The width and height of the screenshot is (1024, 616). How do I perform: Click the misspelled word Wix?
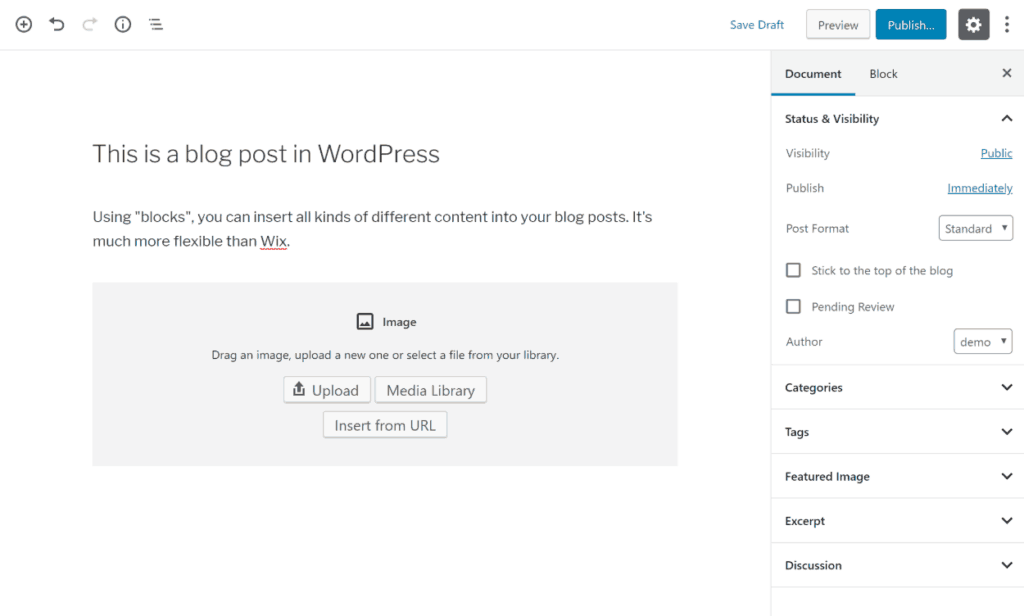(274, 241)
